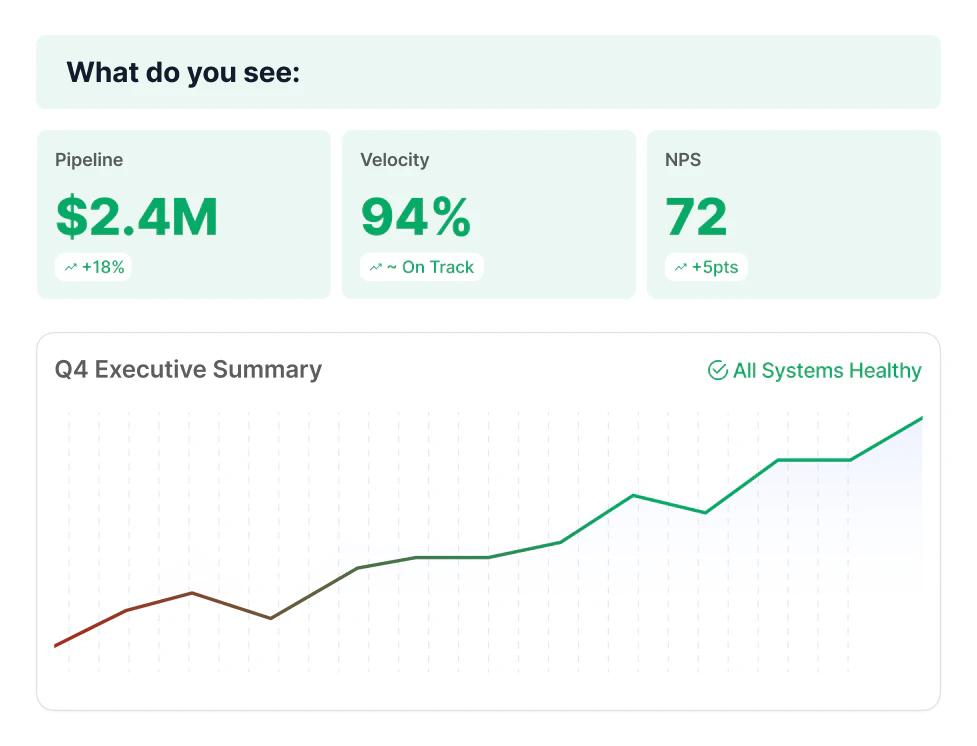Click the $2.4M pipeline value
The width and height of the screenshot is (977, 746).
point(137,217)
